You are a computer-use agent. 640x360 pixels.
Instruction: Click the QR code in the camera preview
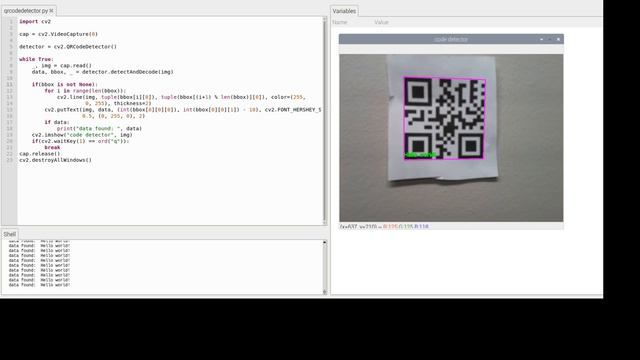[x=444, y=118]
